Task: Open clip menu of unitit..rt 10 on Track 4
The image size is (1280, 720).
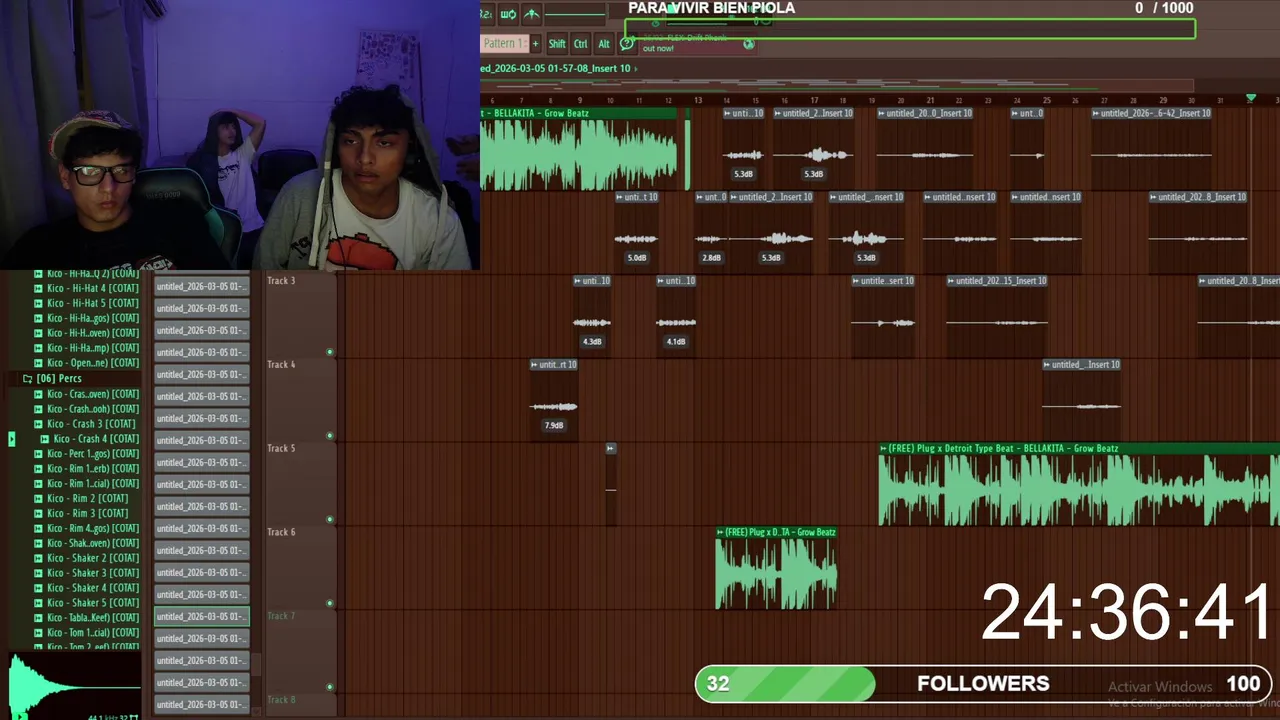Action: click(x=535, y=365)
